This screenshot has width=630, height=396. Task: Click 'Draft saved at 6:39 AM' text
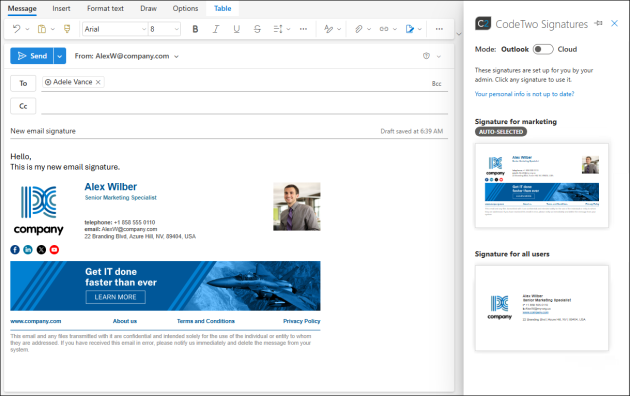point(411,131)
